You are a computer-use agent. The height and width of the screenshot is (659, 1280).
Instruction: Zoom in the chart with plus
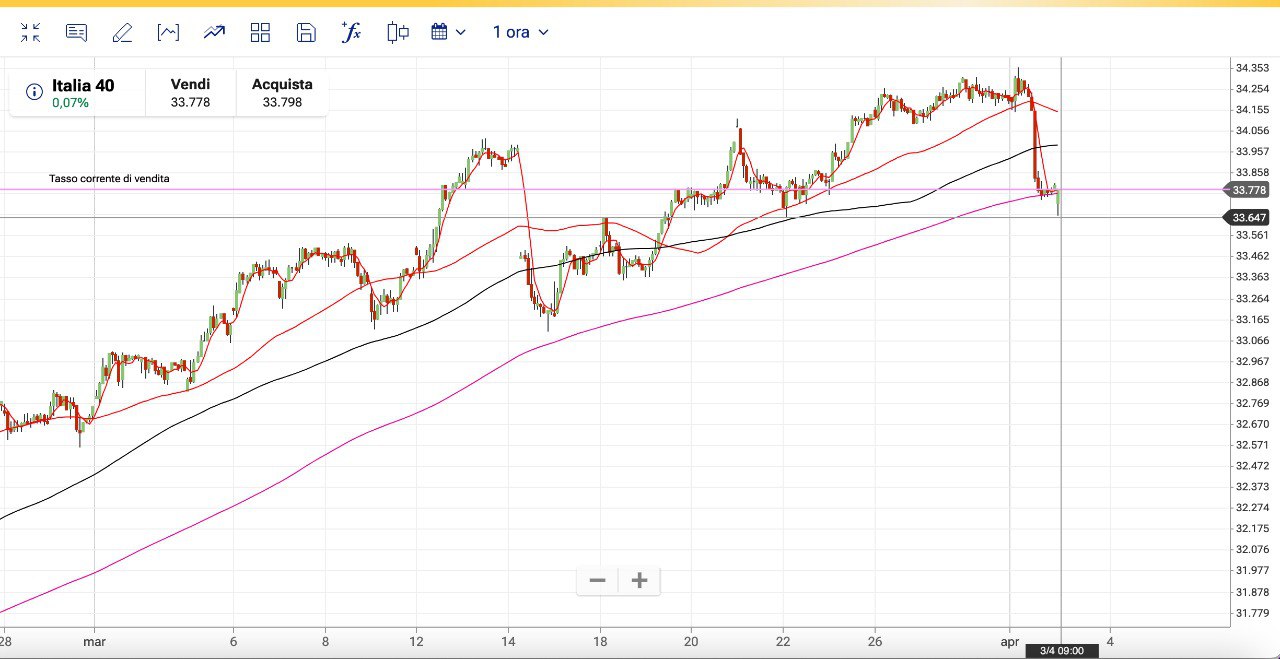640,581
